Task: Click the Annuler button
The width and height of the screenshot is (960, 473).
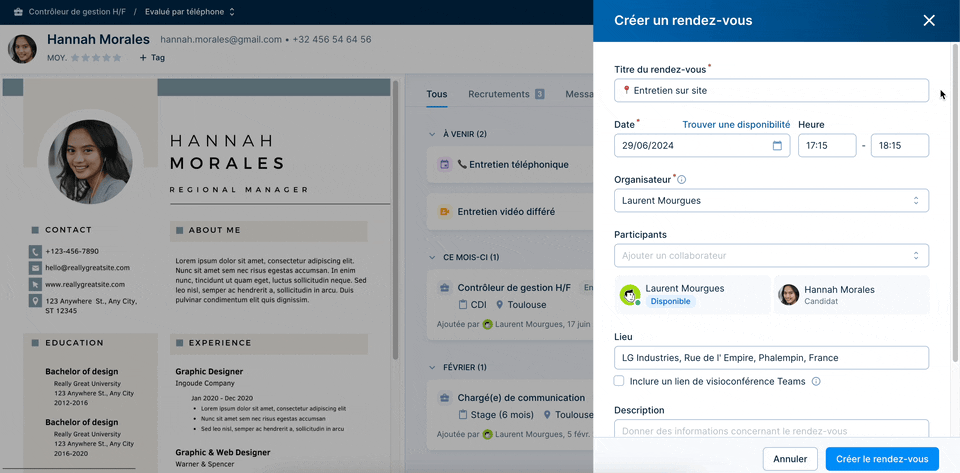Action: click(790, 459)
